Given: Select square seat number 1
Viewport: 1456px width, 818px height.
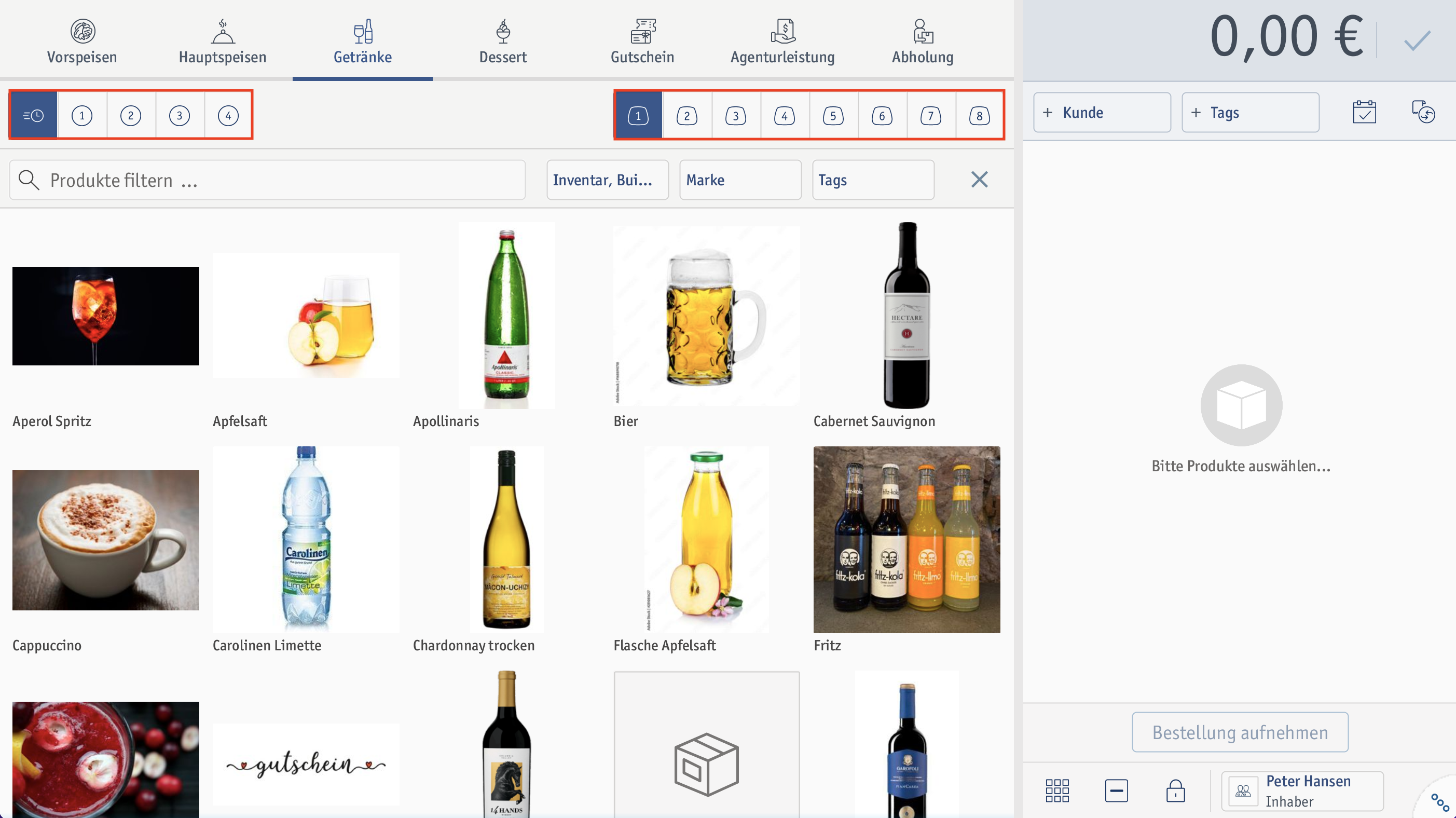Looking at the screenshot, I should click(x=638, y=115).
